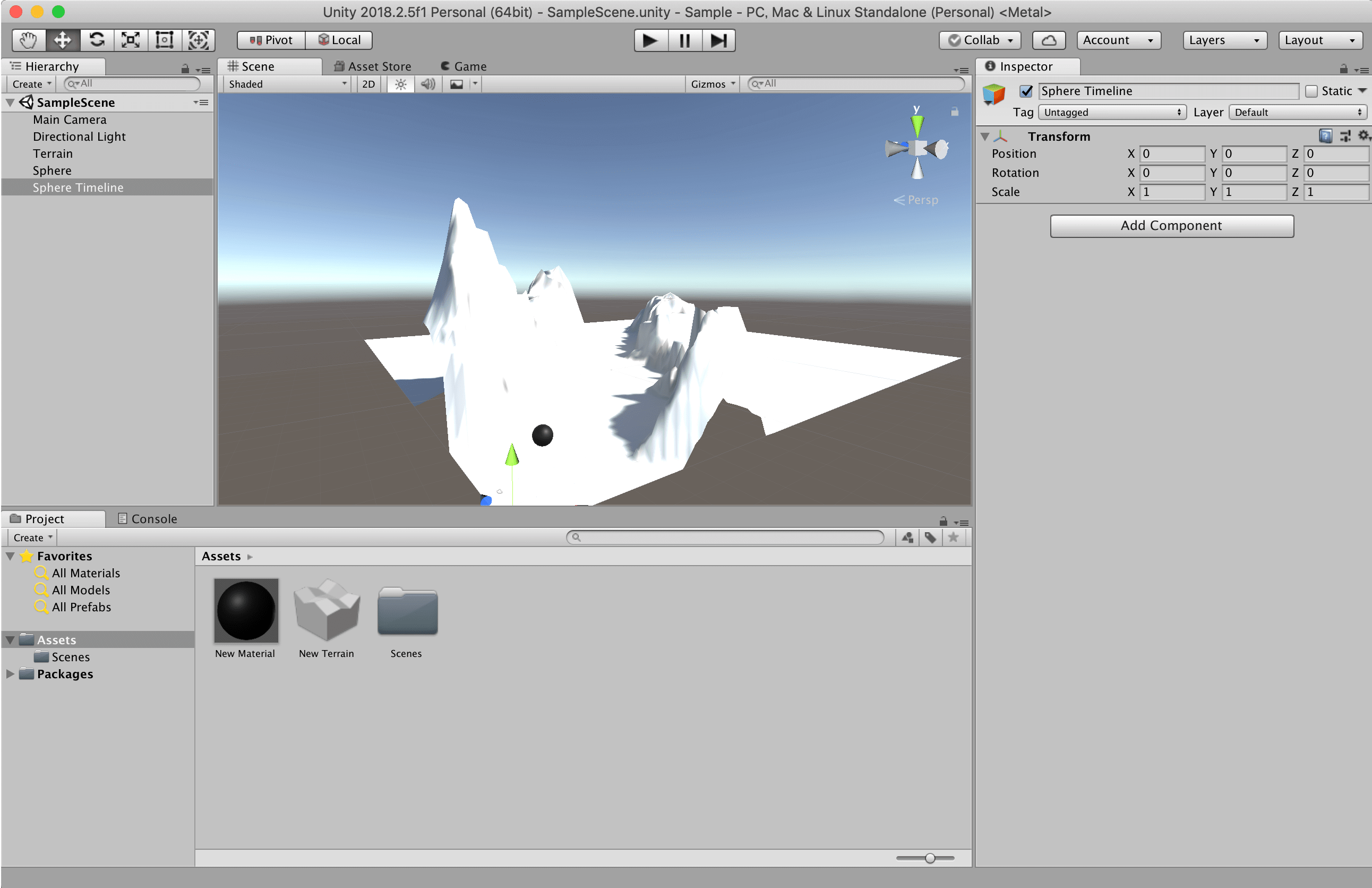Viewport: 1372px width, 888px height.
Task: Open the Hierarchy Create menu
Action: [32, 84]
